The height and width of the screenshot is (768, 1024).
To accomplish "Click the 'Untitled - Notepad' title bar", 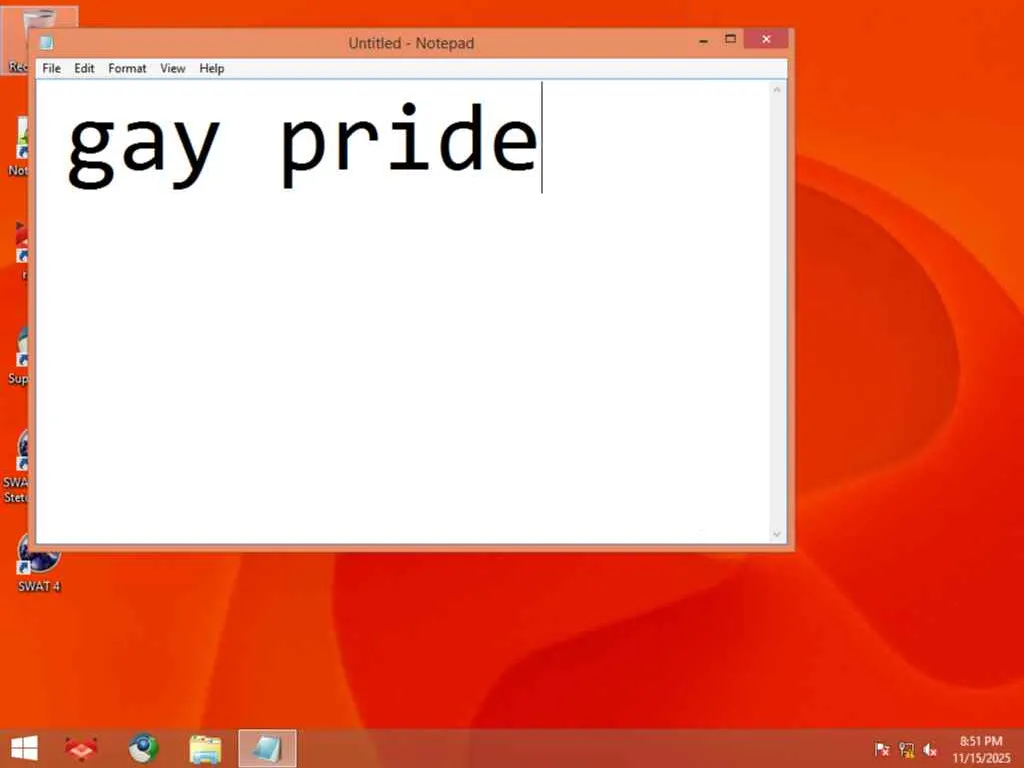I will (411, 43).
